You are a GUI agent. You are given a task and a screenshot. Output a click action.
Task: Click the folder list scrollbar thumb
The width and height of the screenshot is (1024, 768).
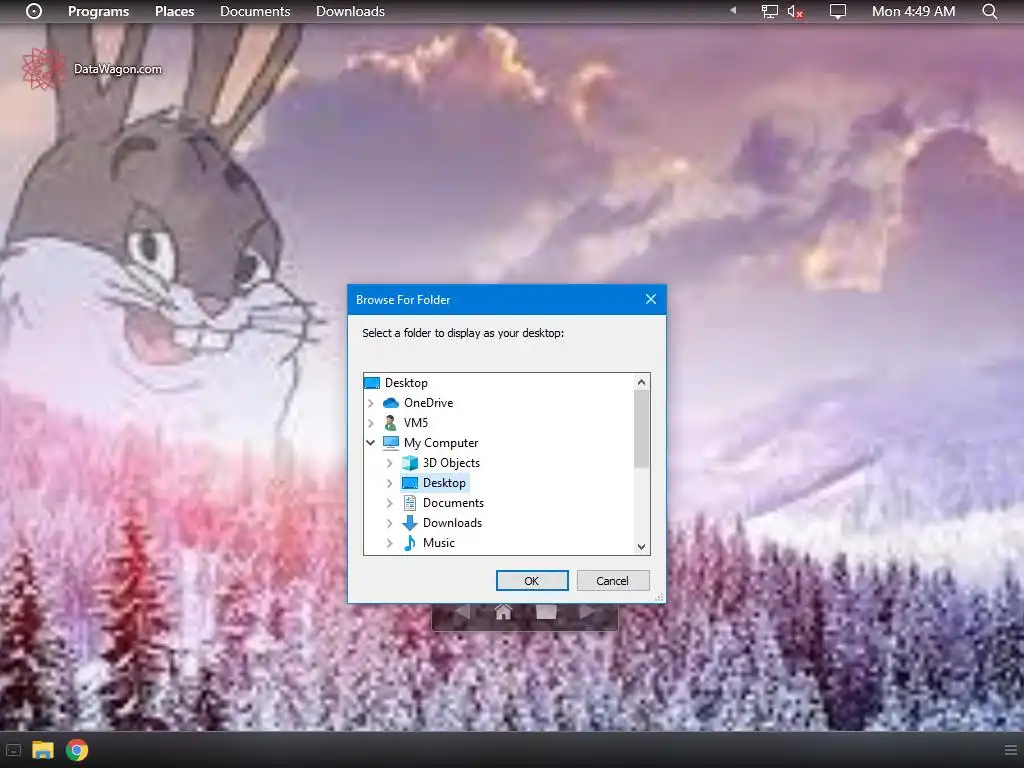(x=641, y=429)
